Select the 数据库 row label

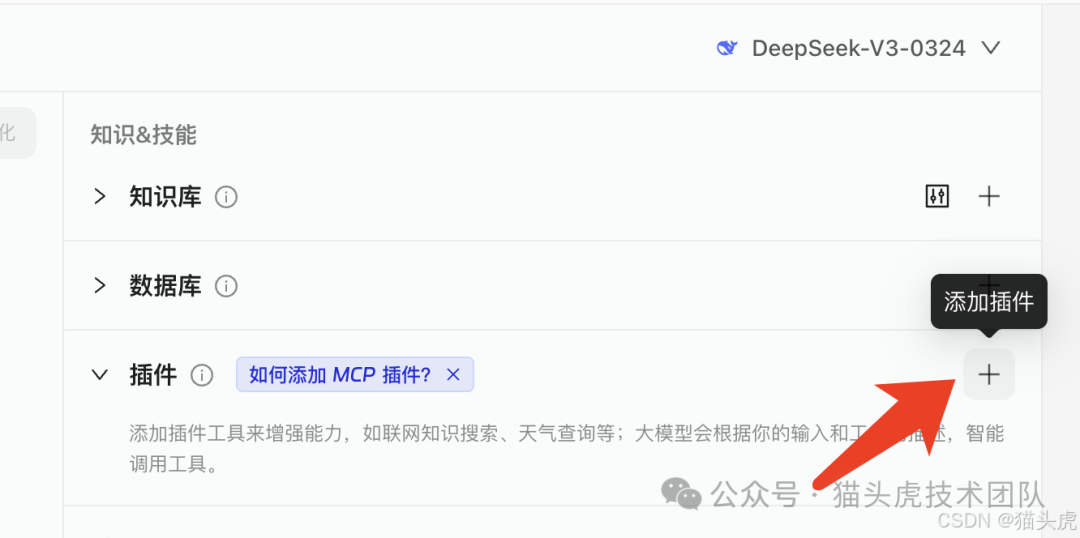click(165, 285)
